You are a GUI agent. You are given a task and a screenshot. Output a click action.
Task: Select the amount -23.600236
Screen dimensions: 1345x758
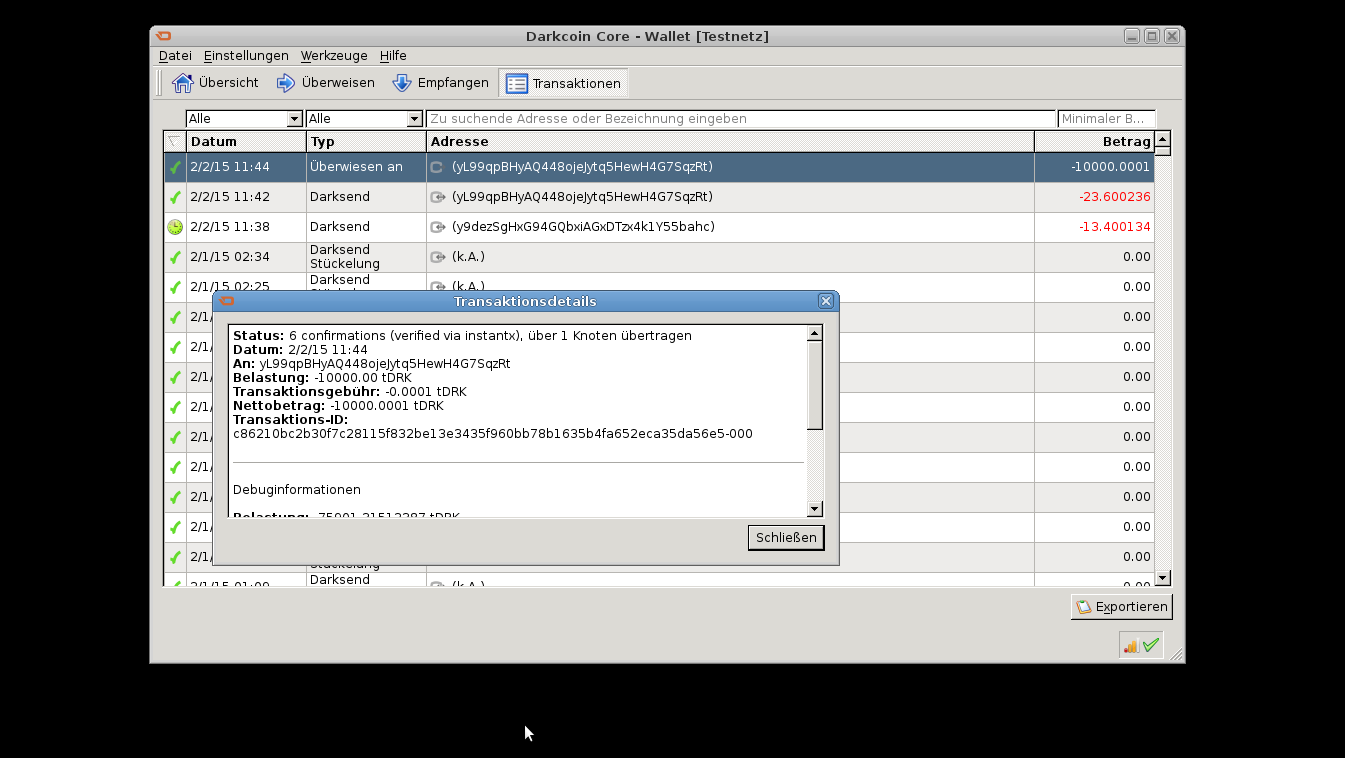(x=1114, y=197)
